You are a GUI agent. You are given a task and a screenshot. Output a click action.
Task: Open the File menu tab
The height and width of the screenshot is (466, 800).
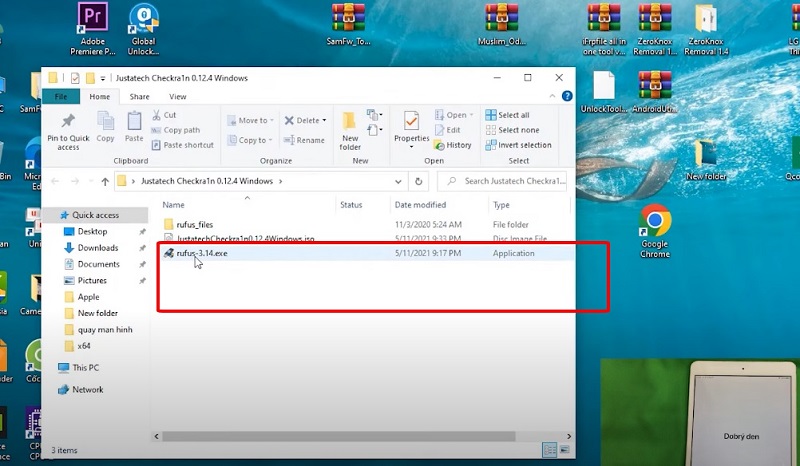pyautogui.click(x=61, y=97)
